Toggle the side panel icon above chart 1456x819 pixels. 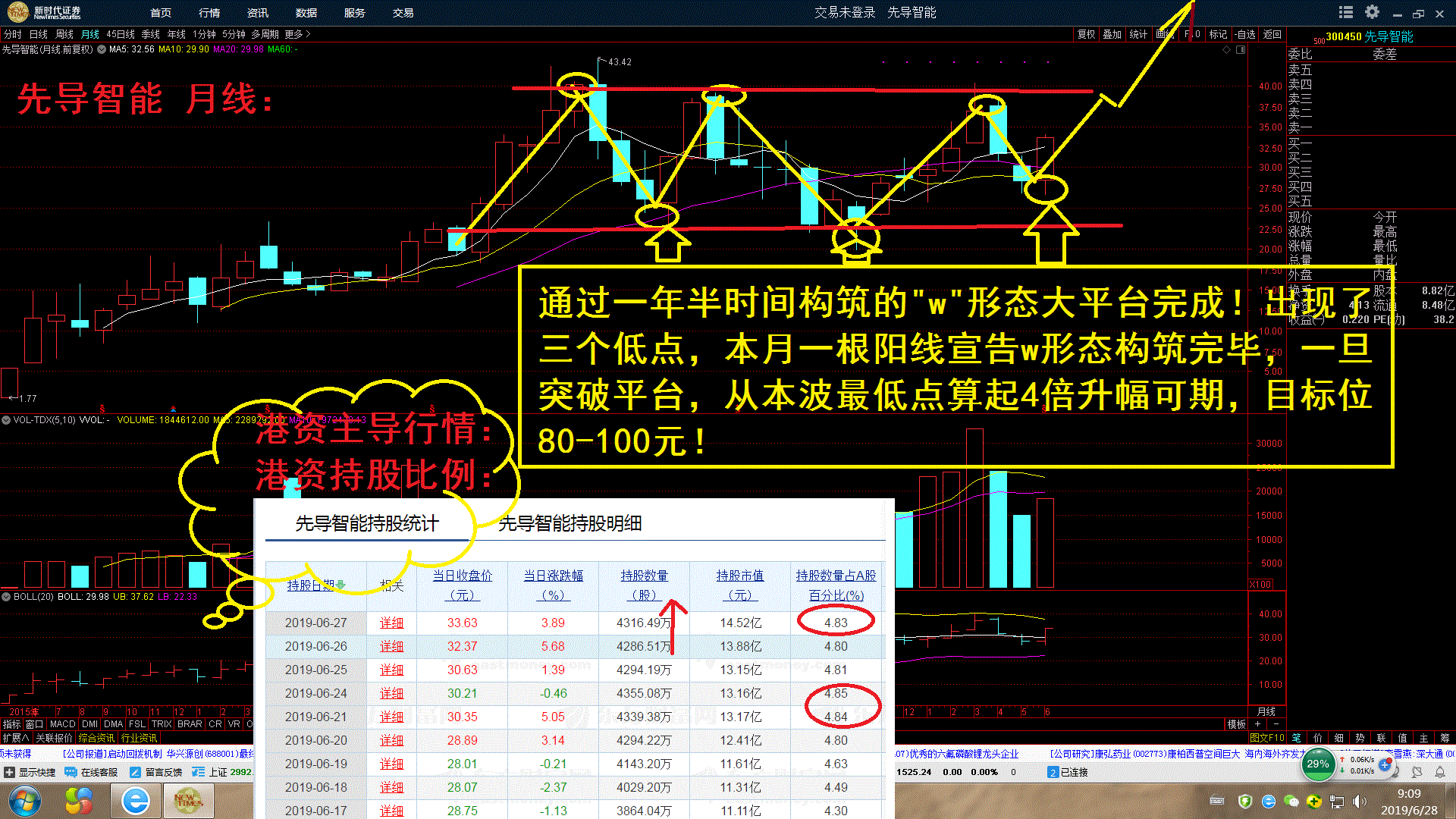(1241, 49)
